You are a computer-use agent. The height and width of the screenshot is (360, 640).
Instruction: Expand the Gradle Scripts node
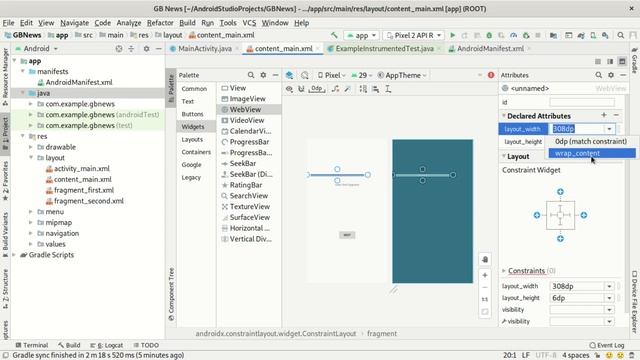click(x=15, y=255)
